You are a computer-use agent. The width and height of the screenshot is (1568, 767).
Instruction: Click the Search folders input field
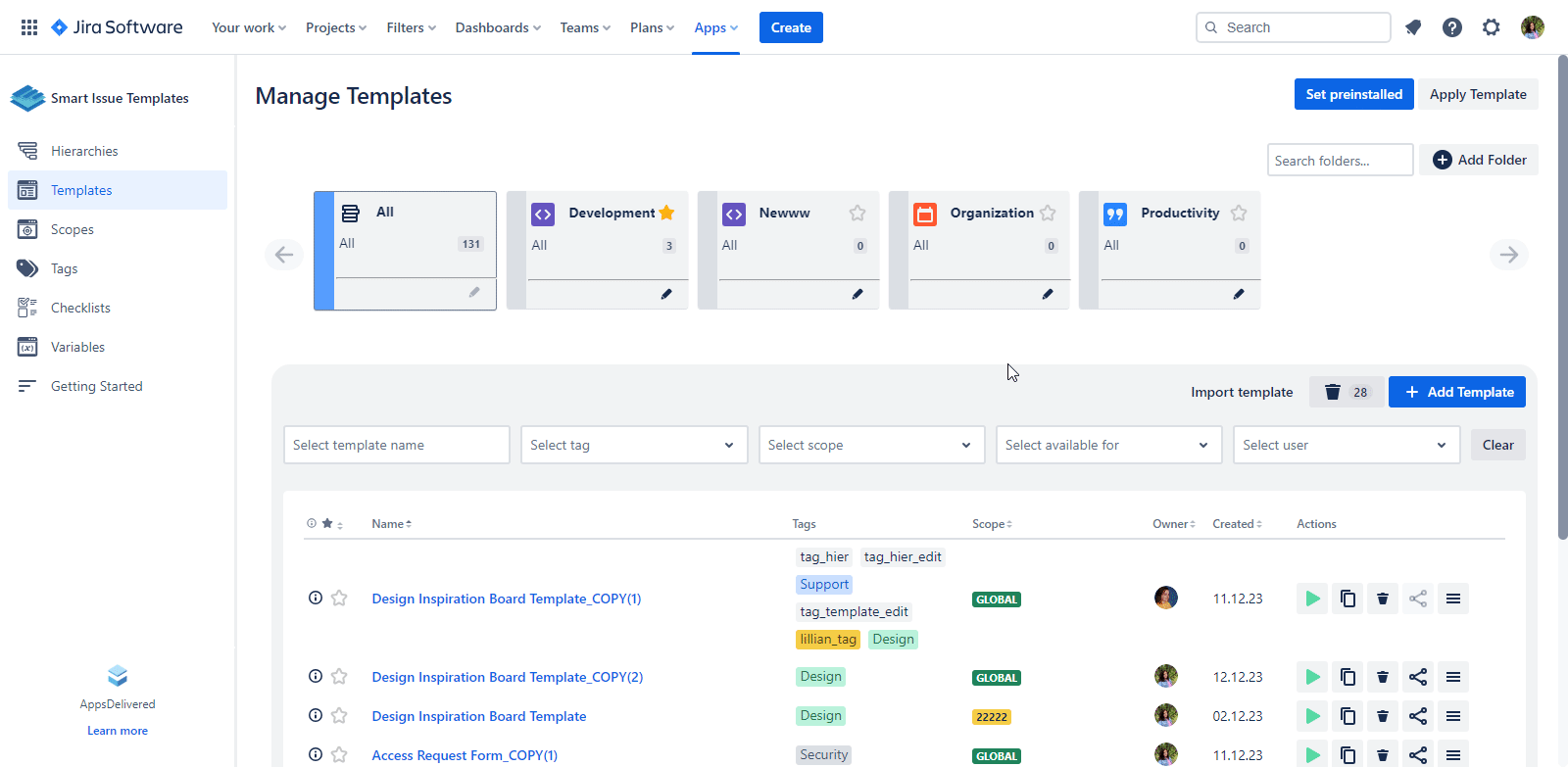pos(1340,161)
